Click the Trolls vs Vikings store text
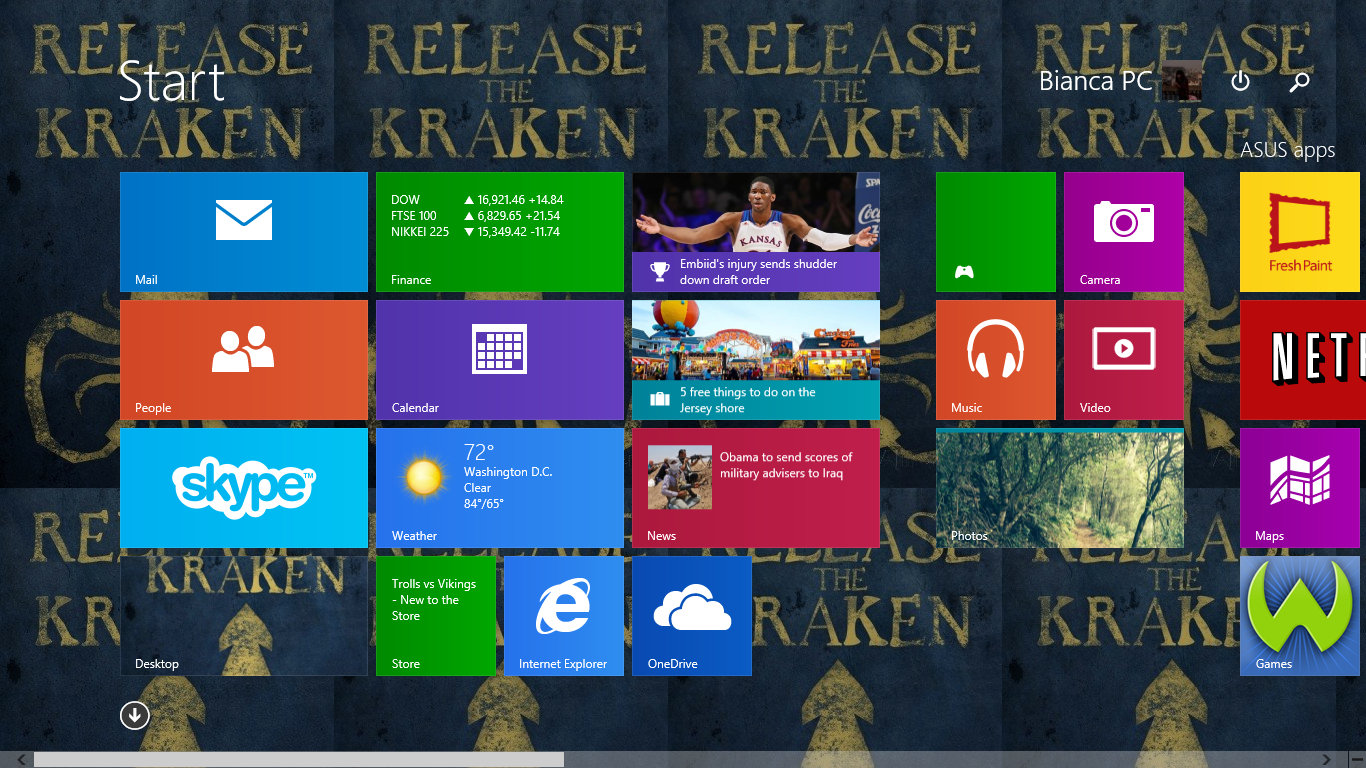 point(434,600)
